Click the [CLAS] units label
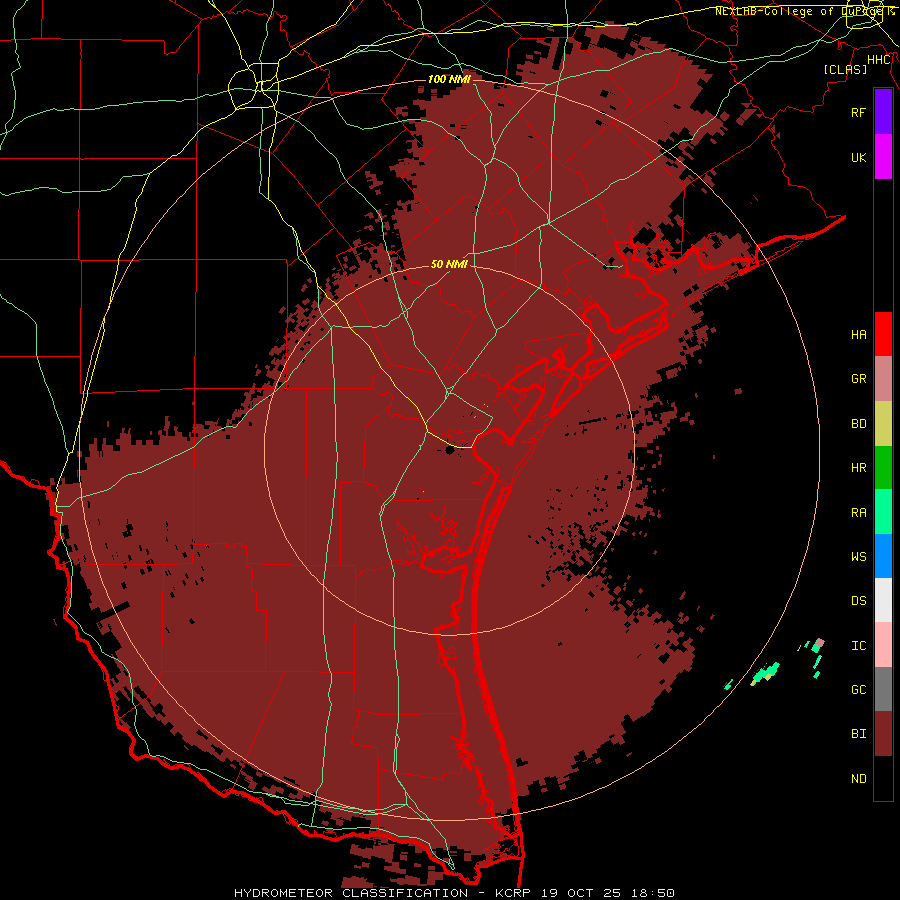This screenshot has width=900, height=900. pos(845,69)
